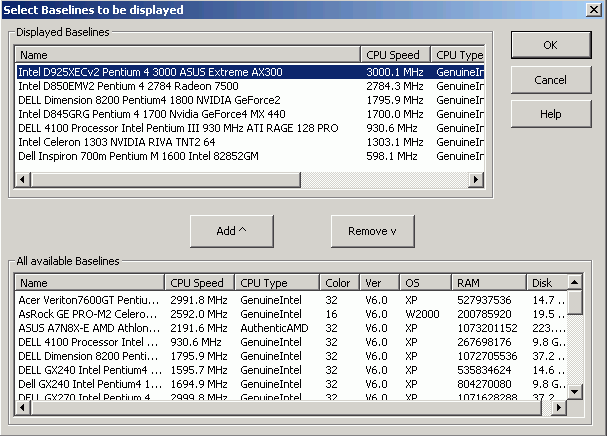Sort Displayed Baselines by CPU Speed header
The height and width of the screenshot is (436, 607).
(x=395, y=55)
